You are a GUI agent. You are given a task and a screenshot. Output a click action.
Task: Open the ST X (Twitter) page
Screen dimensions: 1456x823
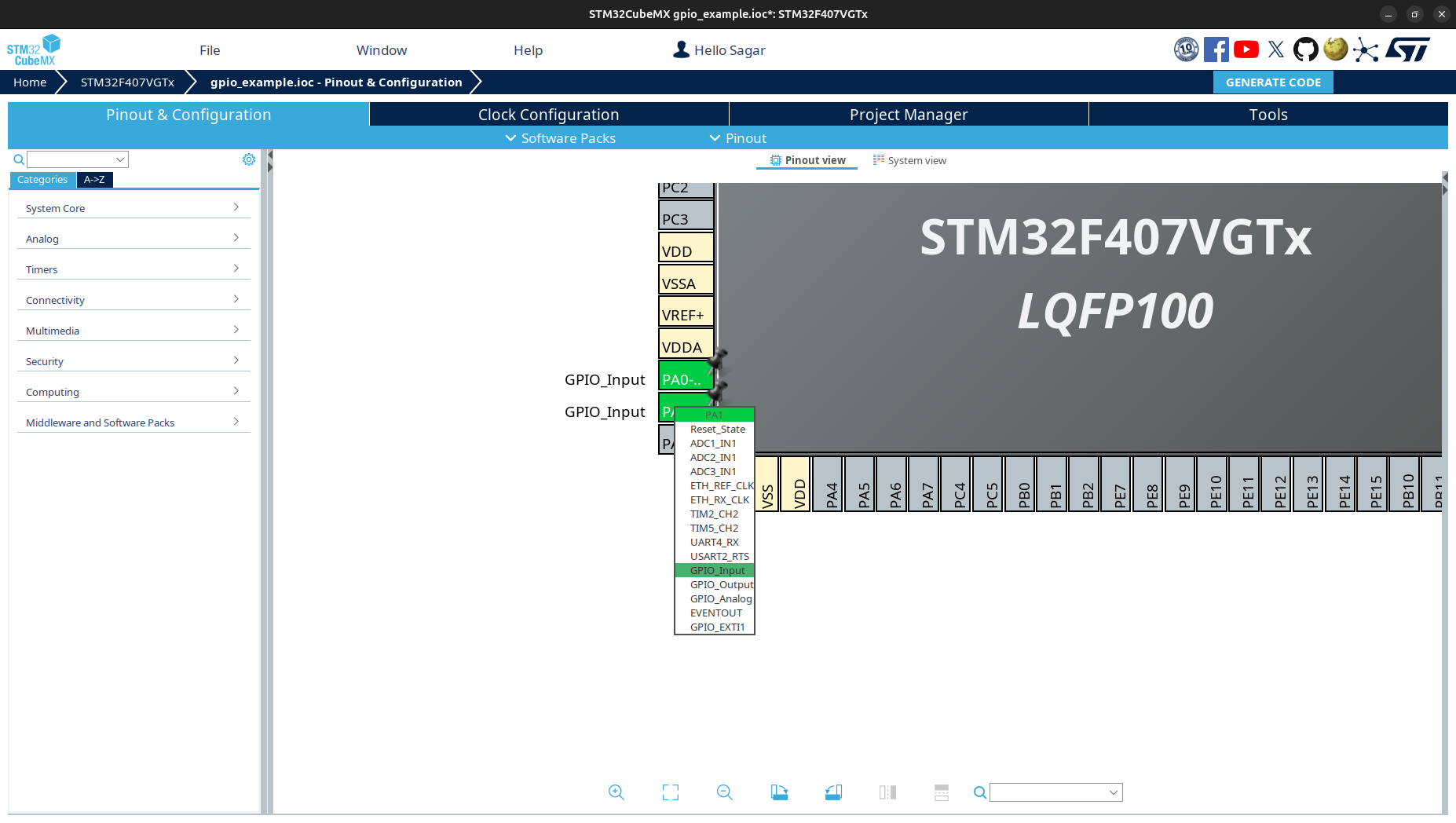coord(1276,49)
